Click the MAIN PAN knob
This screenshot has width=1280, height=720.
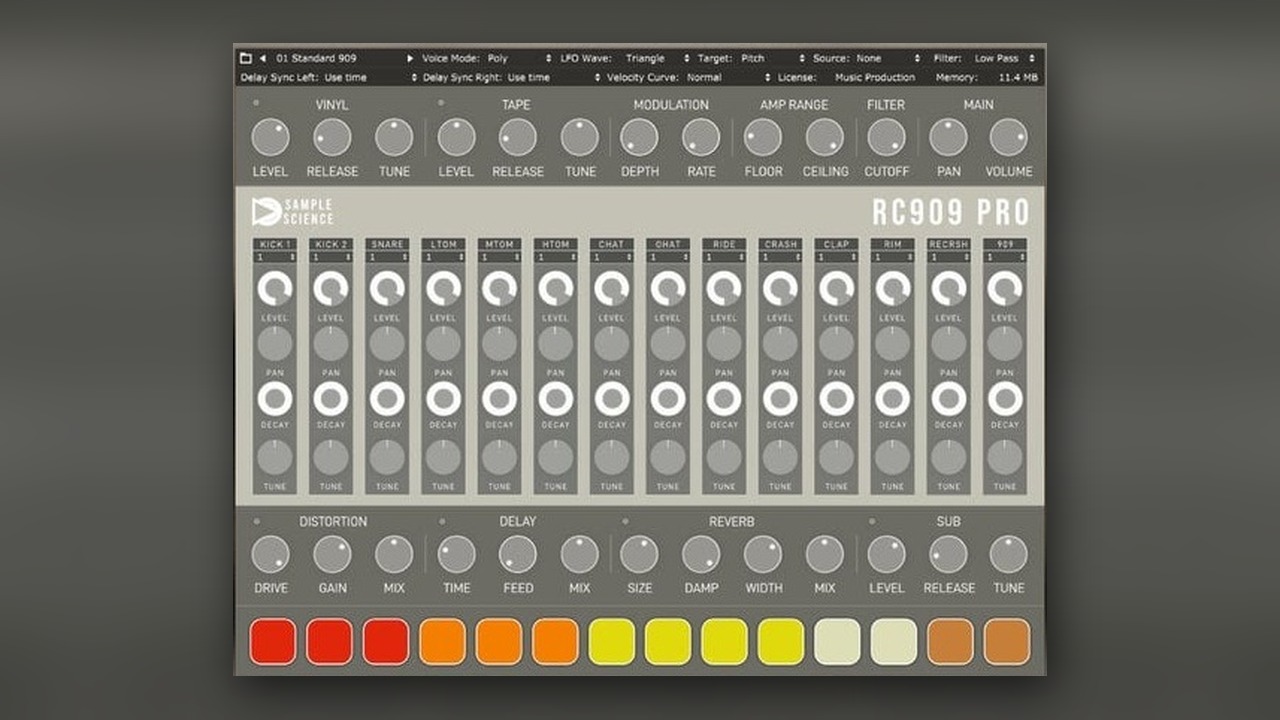948,137
